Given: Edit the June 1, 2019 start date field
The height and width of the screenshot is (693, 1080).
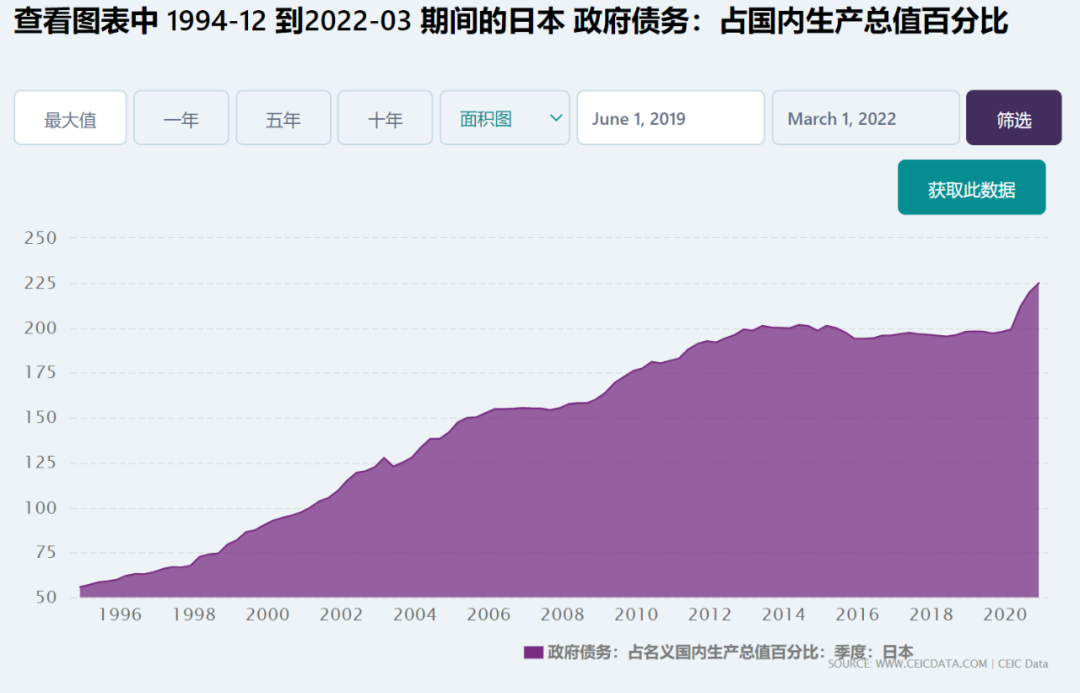Looking at the screenshot, I should pos(671,118).
